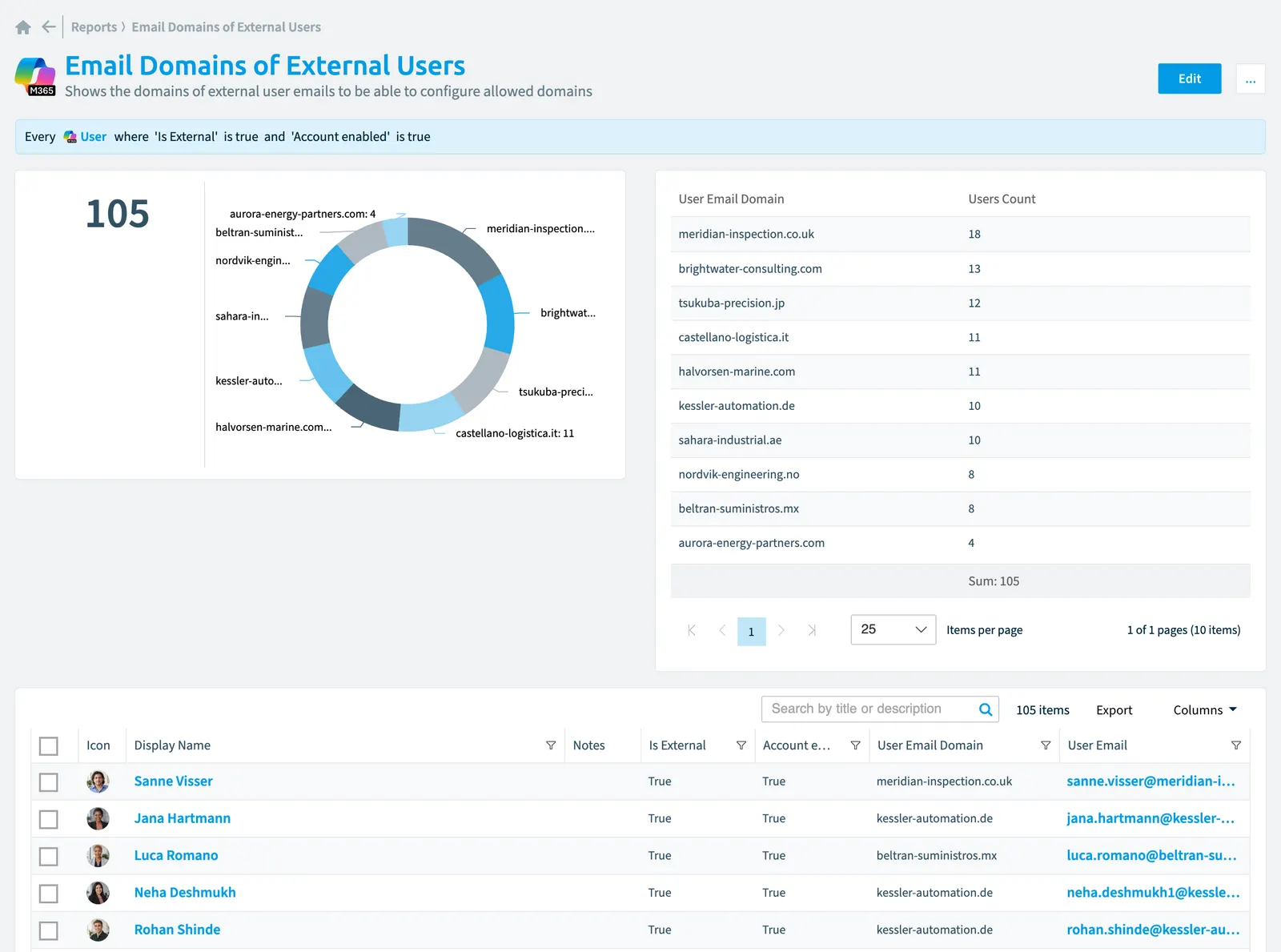Select the Luca Romano row checkbox
Viewport: 1281px width, 952px height.
pyautogui.click(x=49, y=856)
